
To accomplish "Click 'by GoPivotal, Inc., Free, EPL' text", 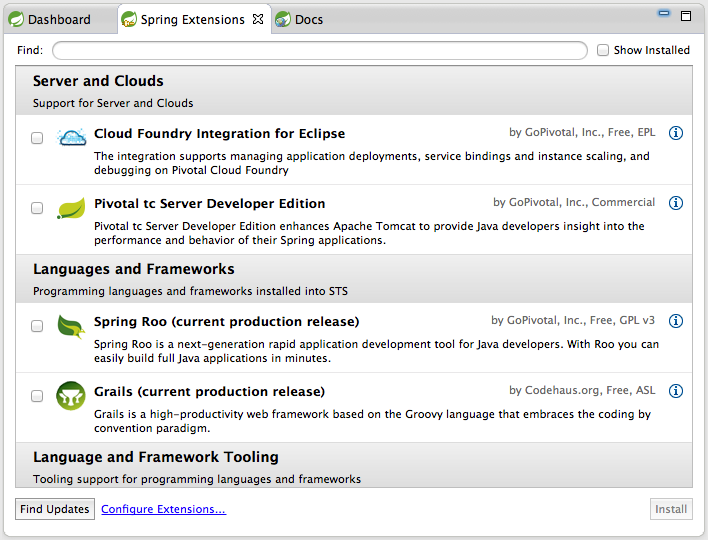I will click(x=582, y=132).
